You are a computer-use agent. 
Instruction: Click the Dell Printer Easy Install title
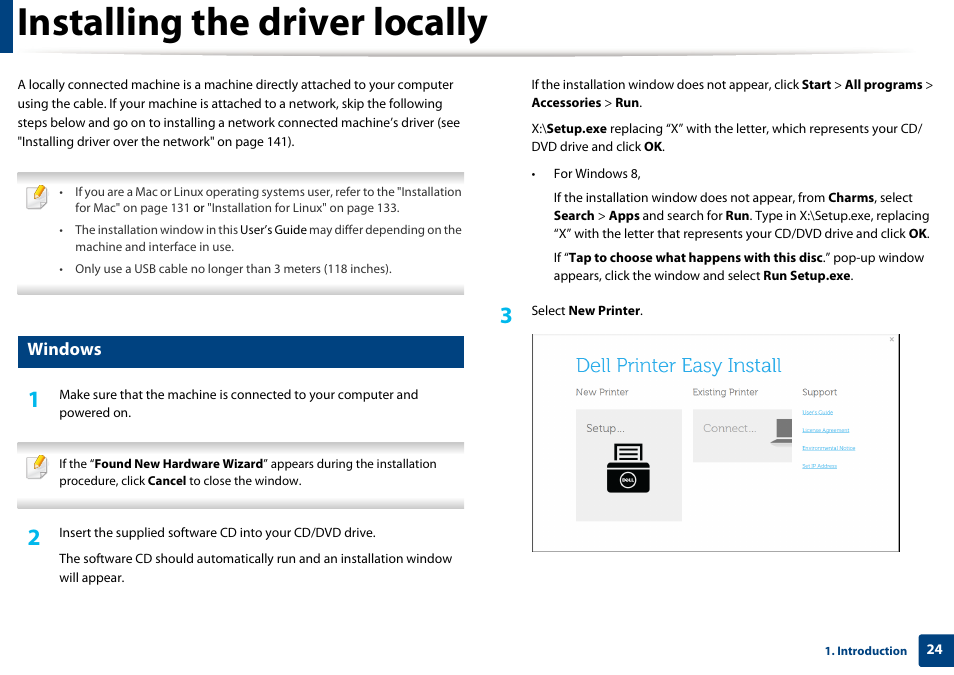click(x=678, y=365)
